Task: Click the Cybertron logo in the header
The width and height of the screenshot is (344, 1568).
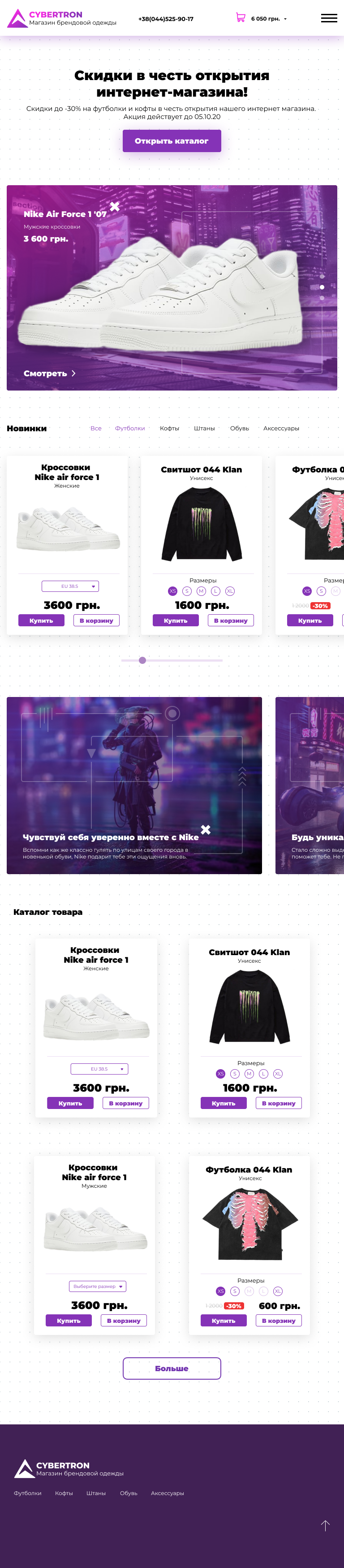Action: tap(62, 18)
